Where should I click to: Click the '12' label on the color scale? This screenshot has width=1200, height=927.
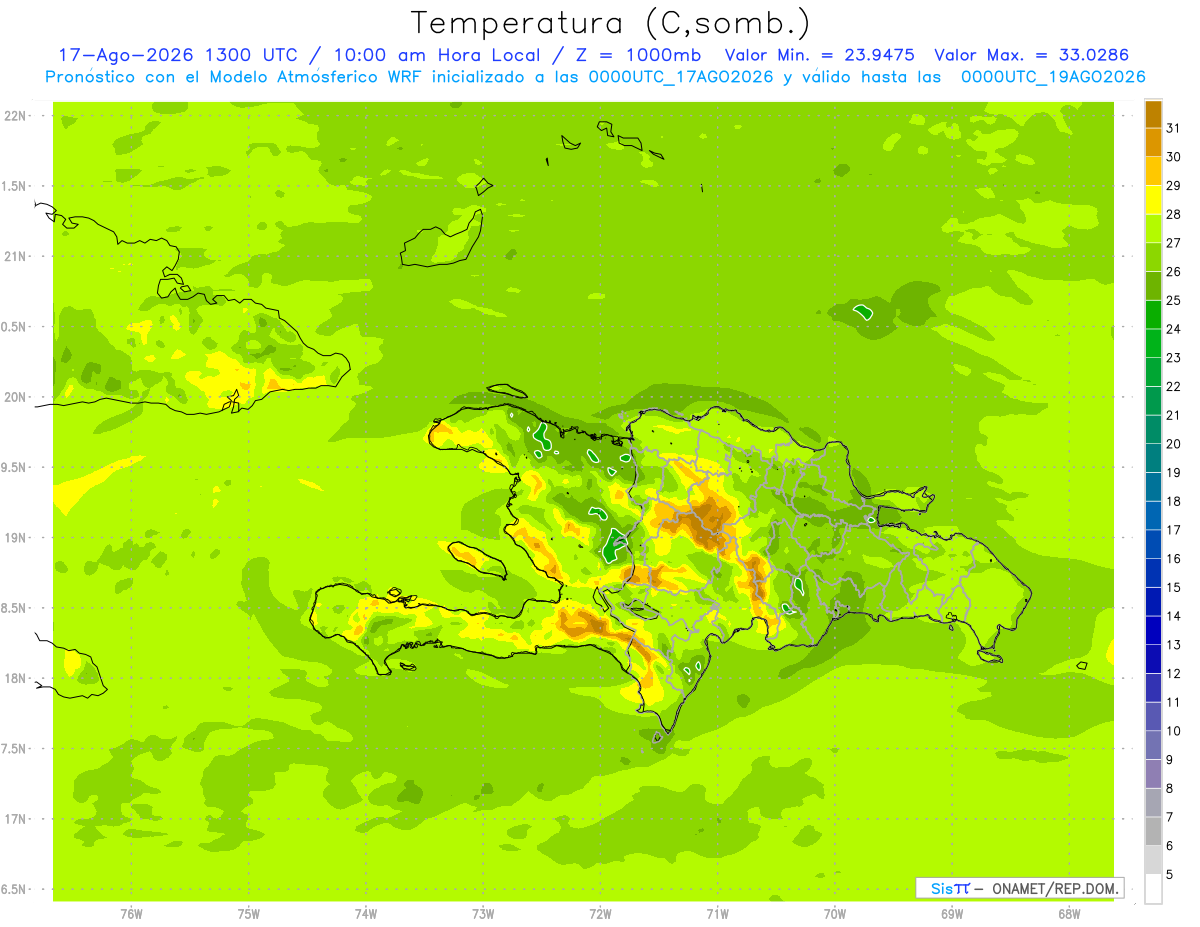pos(1174,673)
